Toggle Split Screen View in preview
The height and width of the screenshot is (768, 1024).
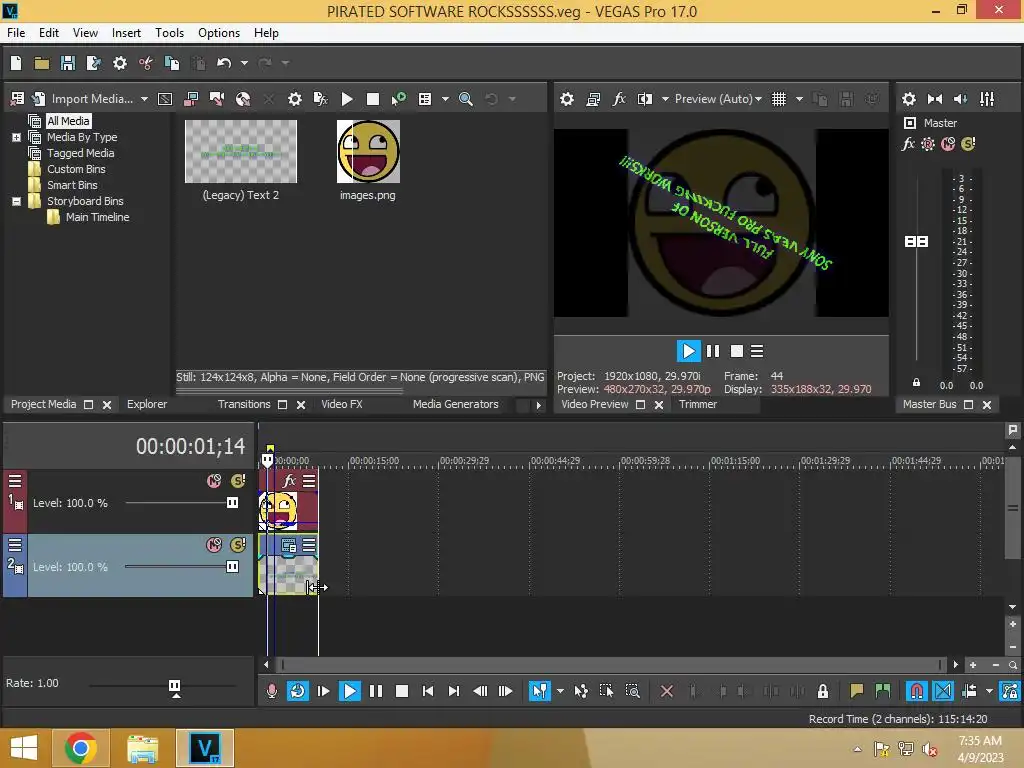click(645, 99)
